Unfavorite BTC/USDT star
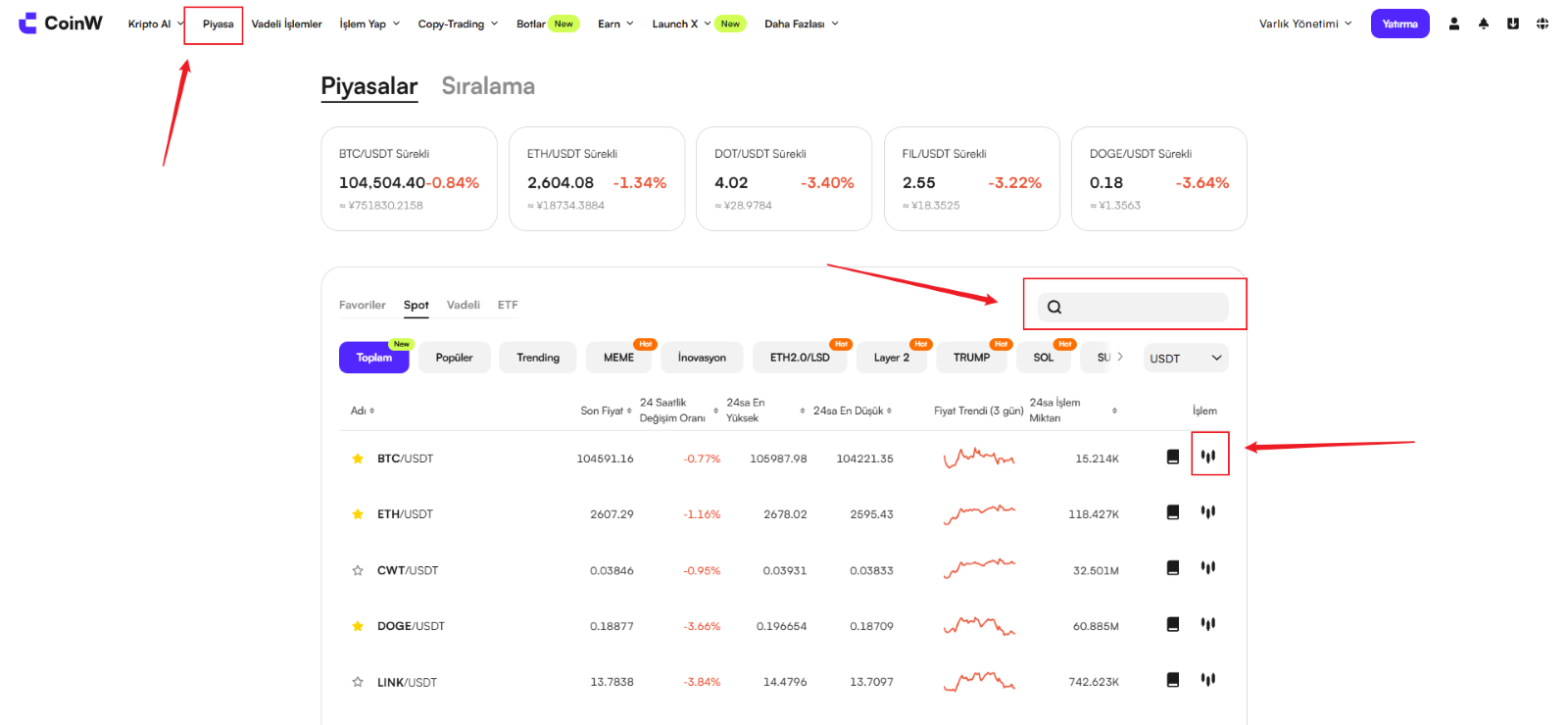 [x=358, y=459]
